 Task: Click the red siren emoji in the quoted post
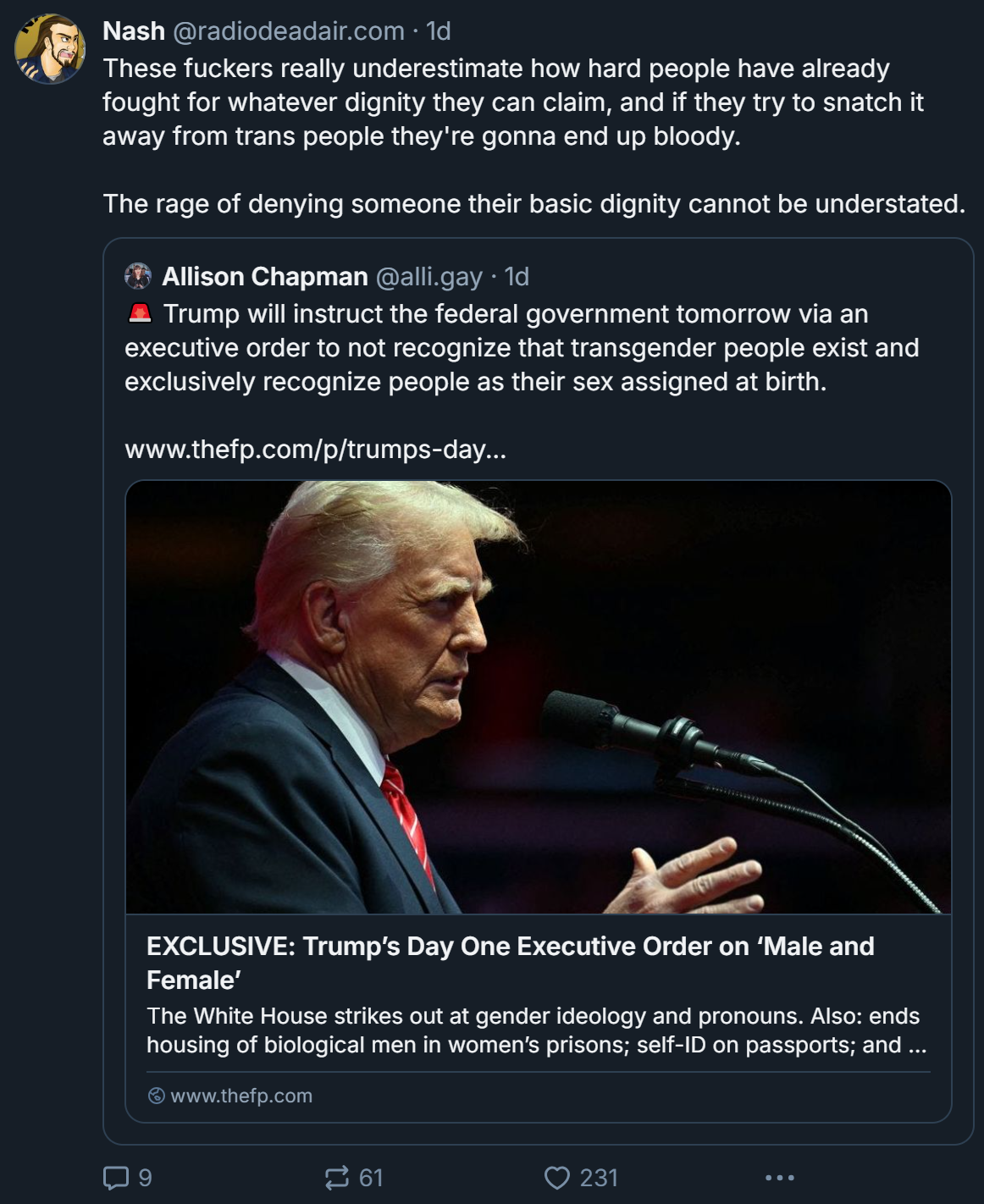(140, 313)
